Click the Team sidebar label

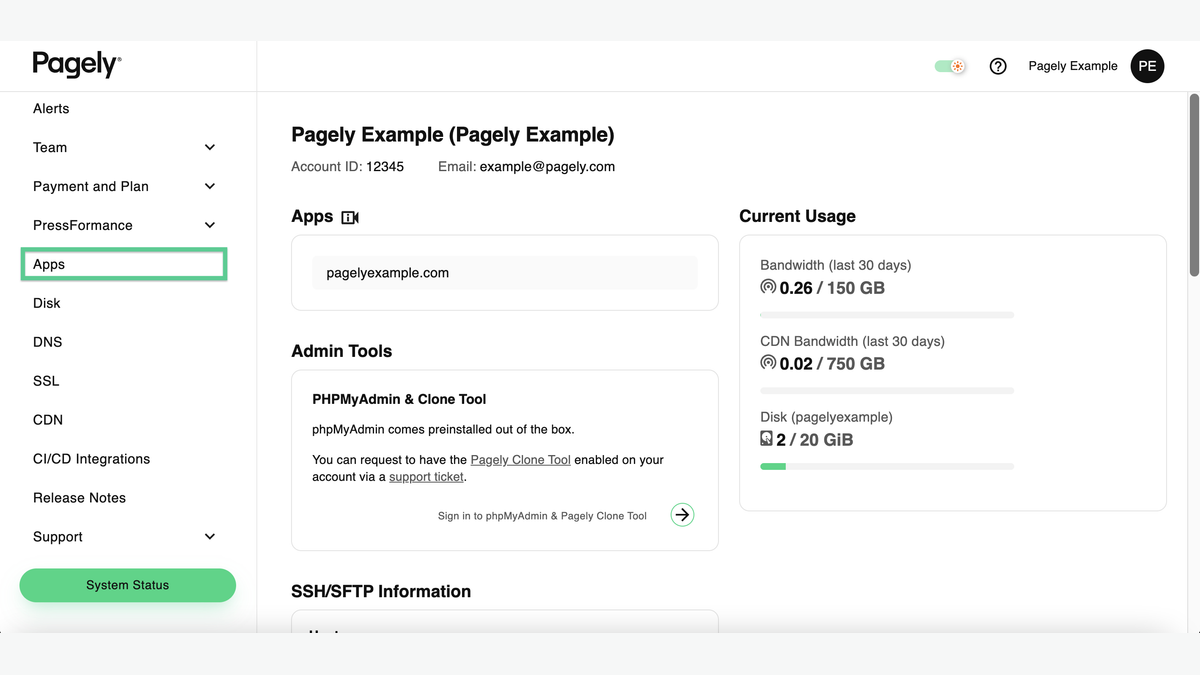pyautogui.click(x=50, y=147)
